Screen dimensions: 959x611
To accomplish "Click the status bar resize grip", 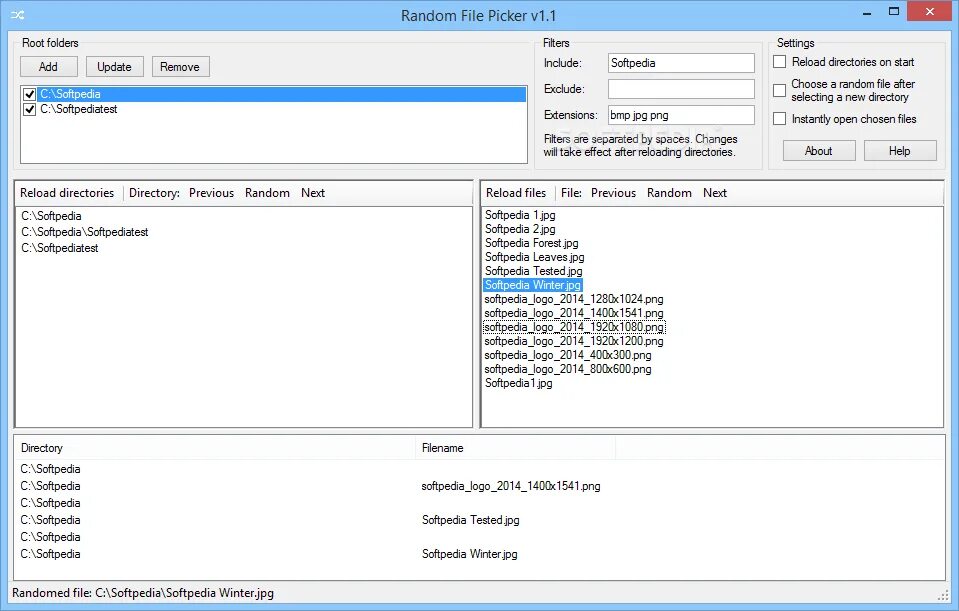I will click(942, 595).
